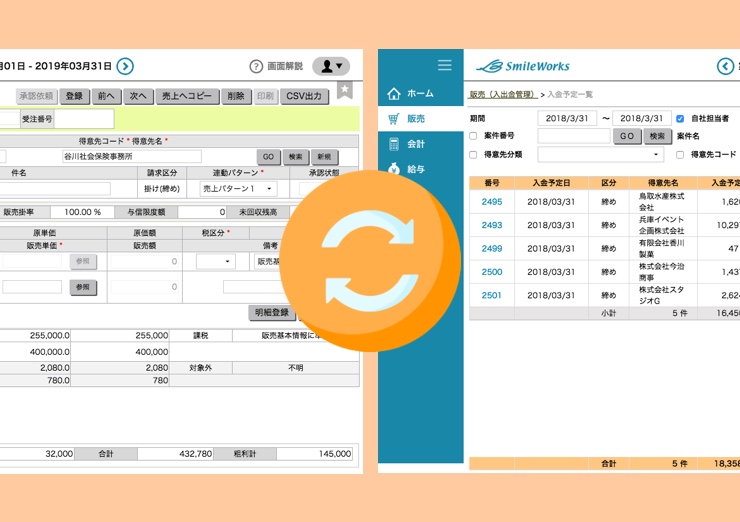The height and width of the screenshot is (522, 740).
Task: Click the favorite star bookmark icon
Action: (345, 90)
